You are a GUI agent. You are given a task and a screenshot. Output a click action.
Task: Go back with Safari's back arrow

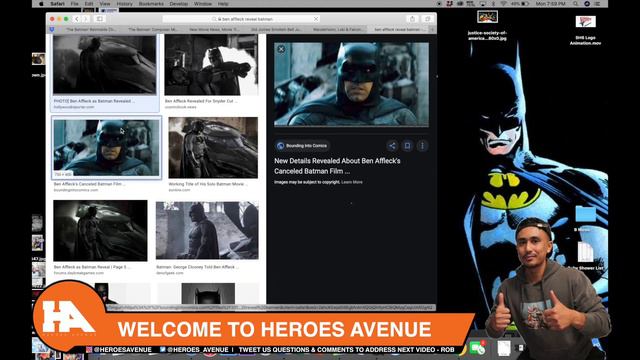point(76,19)
